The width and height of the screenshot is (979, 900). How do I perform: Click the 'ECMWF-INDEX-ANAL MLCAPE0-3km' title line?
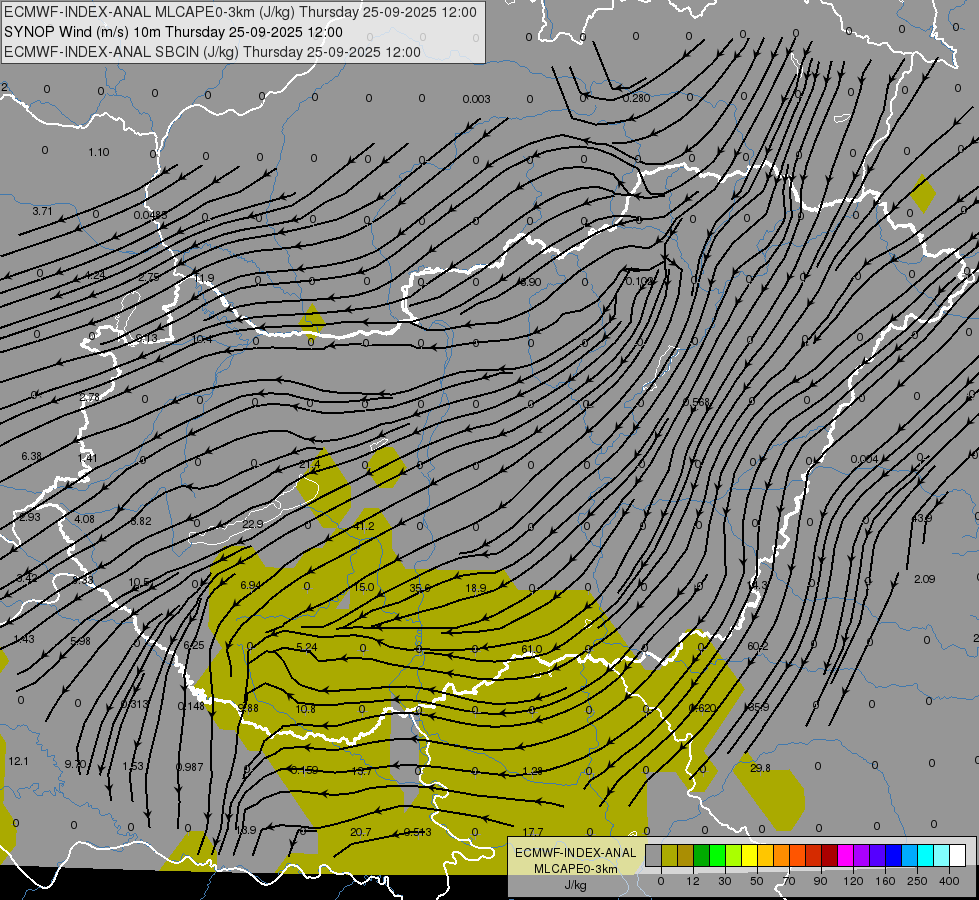pyautogui.click(x=240, y=12)
